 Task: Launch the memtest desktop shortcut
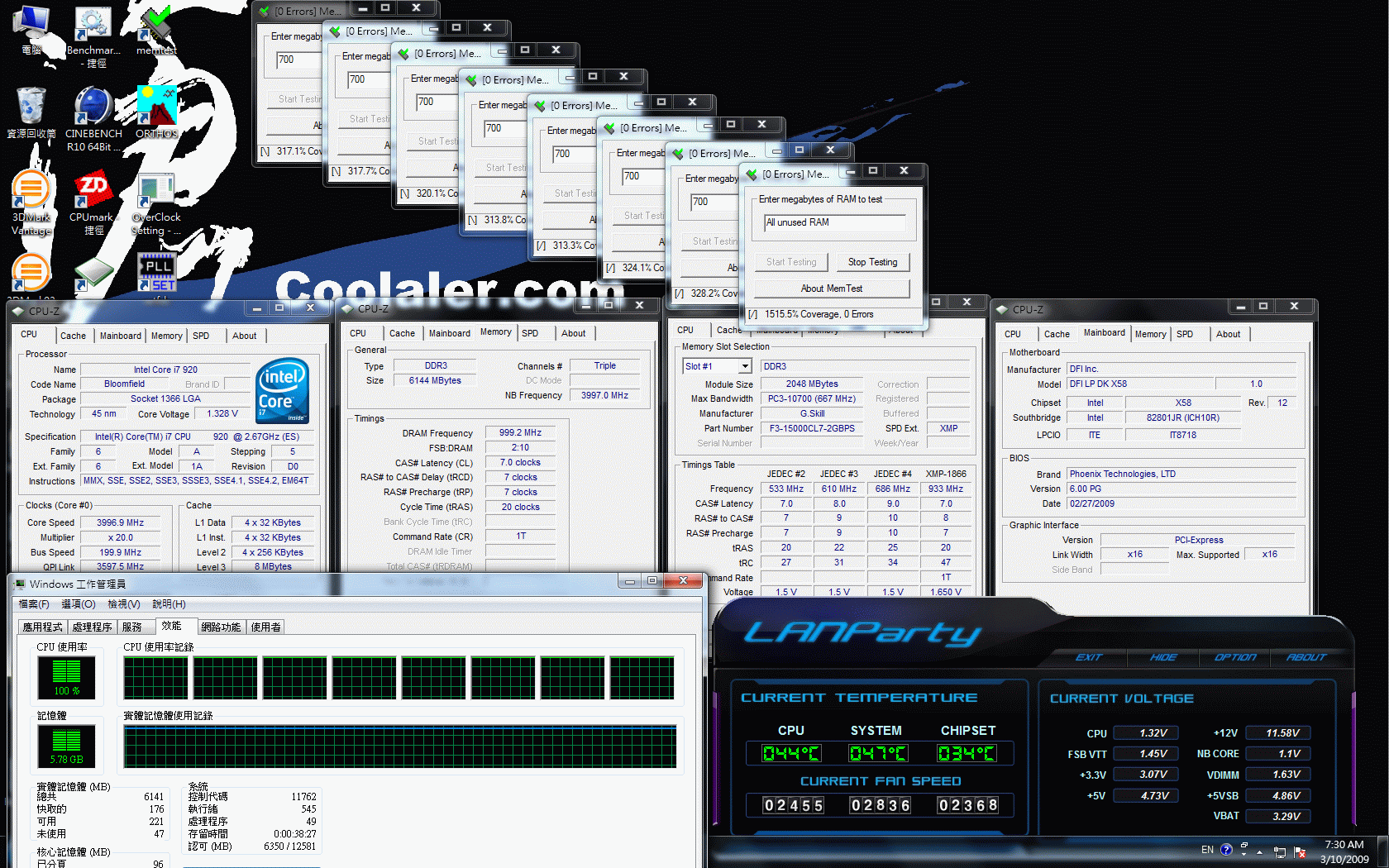[157, 31]
